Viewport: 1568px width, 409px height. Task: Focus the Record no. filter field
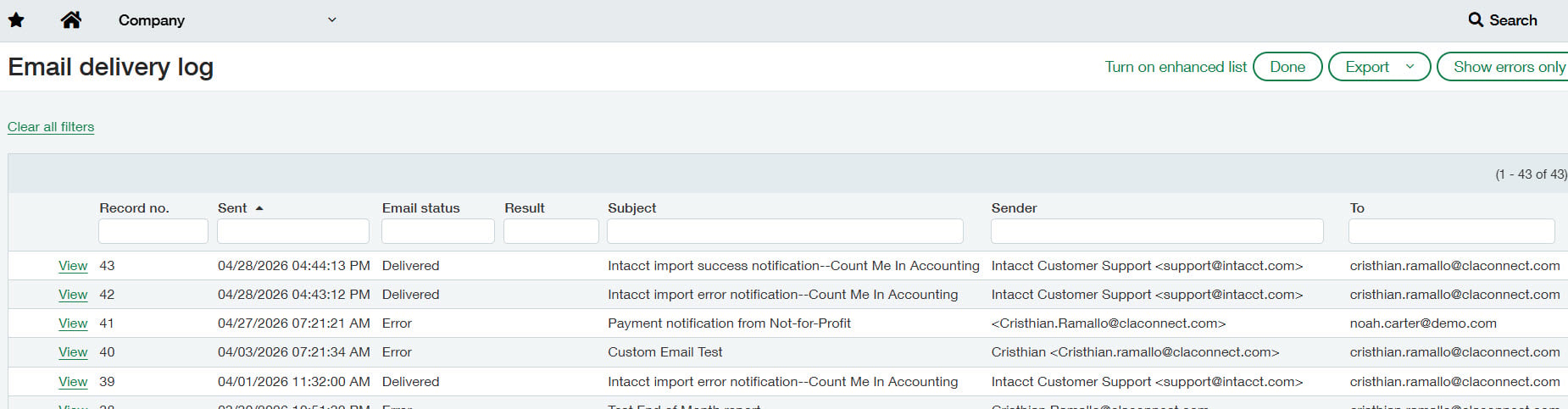click(x=153, y=231)
